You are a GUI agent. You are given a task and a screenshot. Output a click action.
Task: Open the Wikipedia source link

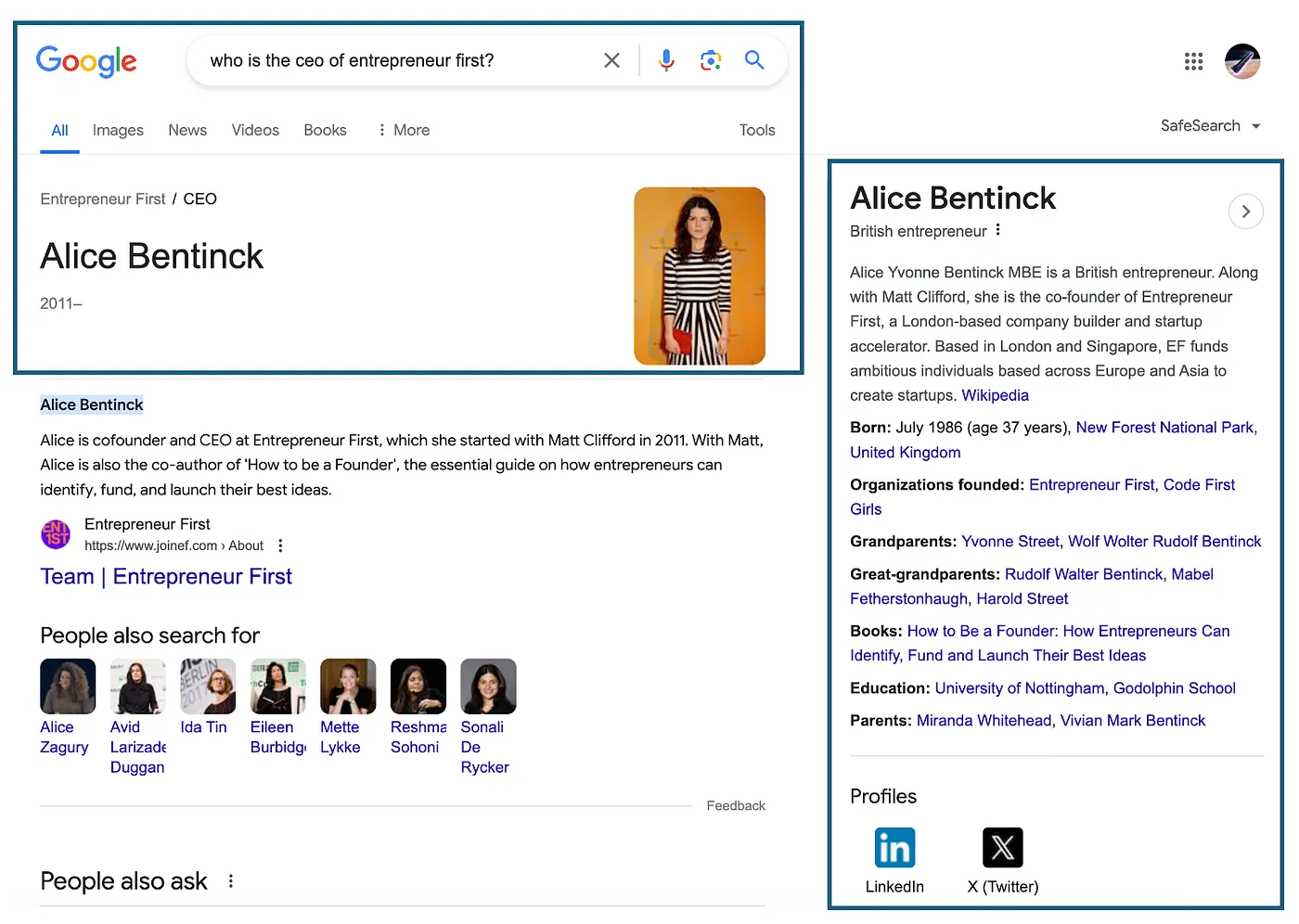995,396
